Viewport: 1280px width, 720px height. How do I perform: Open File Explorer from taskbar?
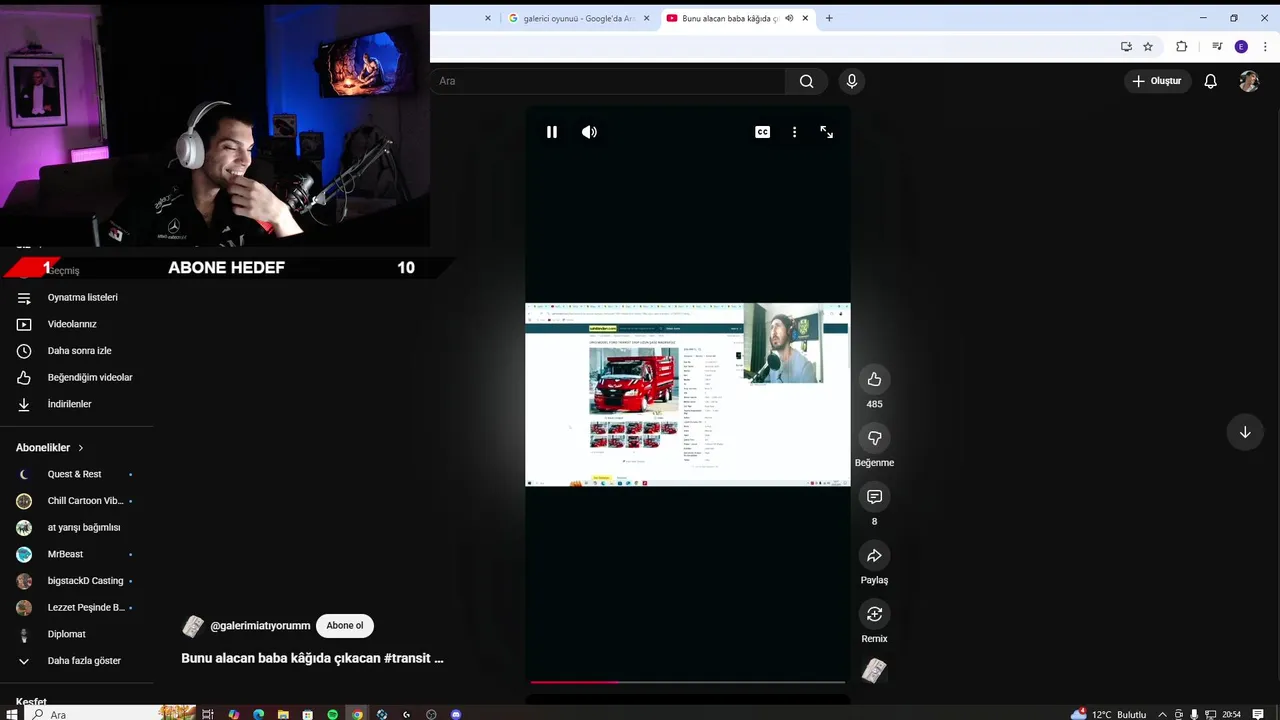pos(283,714)
